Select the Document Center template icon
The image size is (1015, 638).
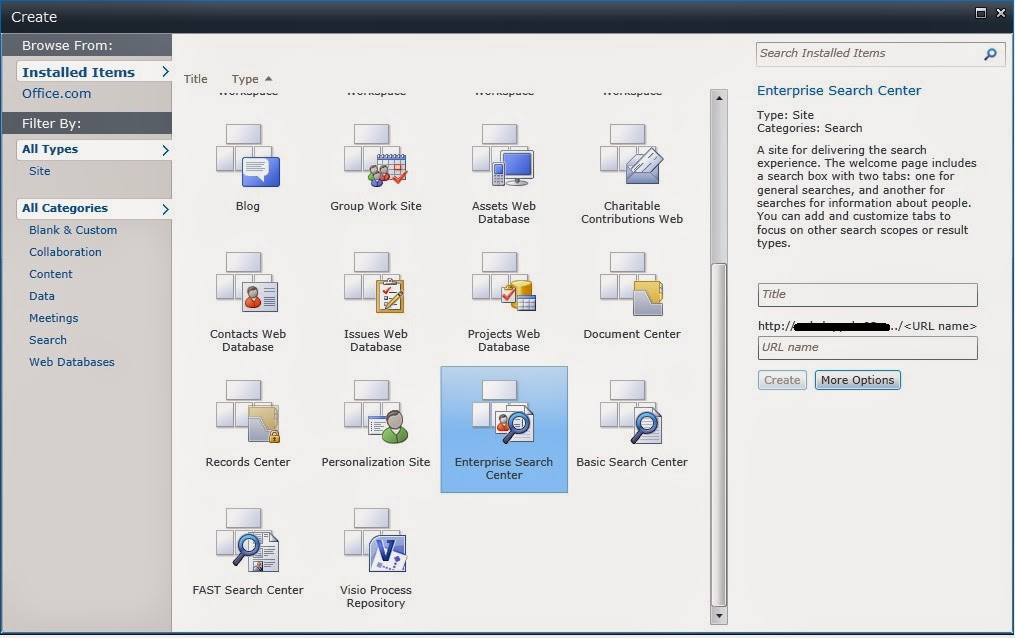click(632, 283)
